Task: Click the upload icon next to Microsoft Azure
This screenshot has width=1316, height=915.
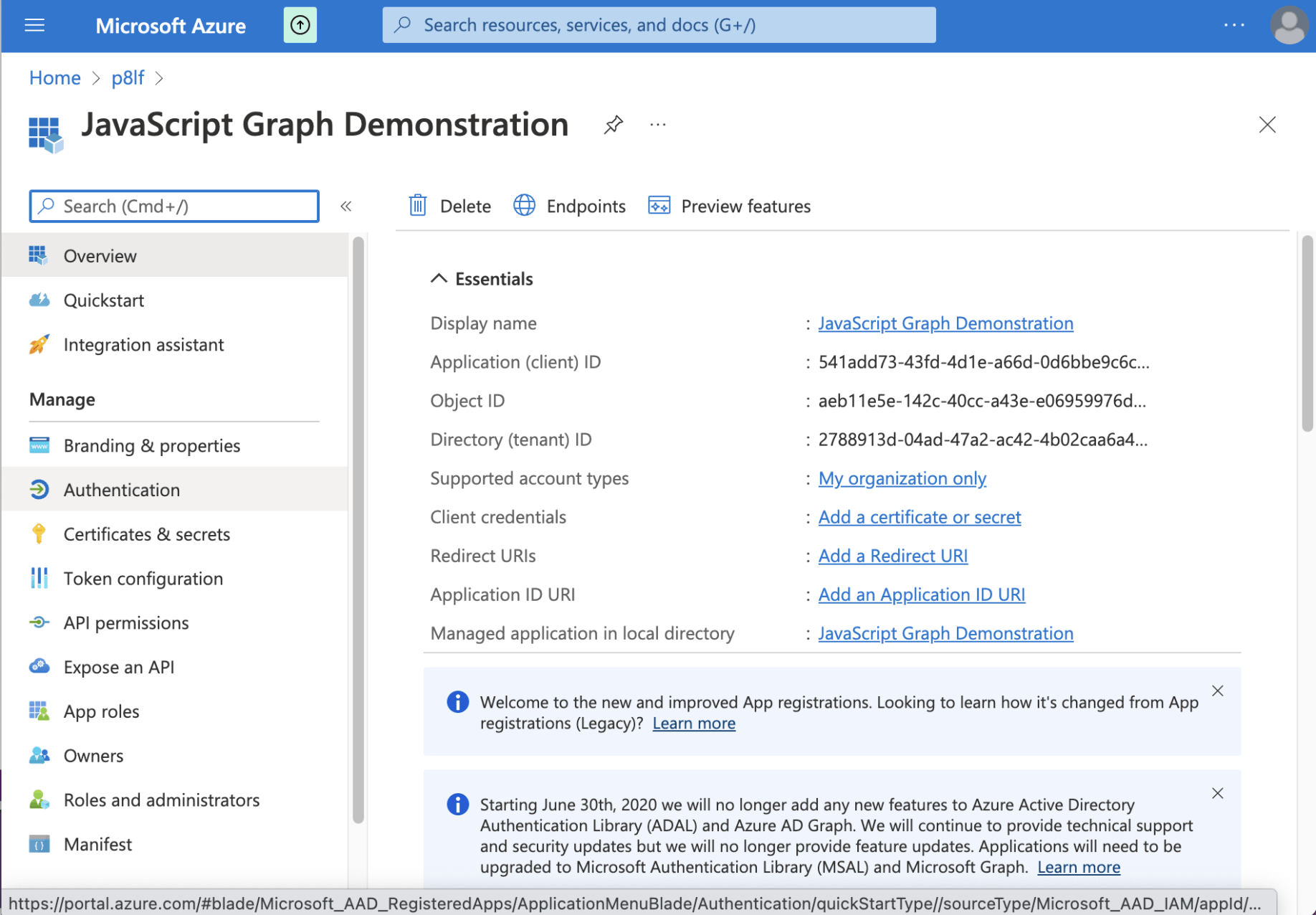Action: click(300, 26)
